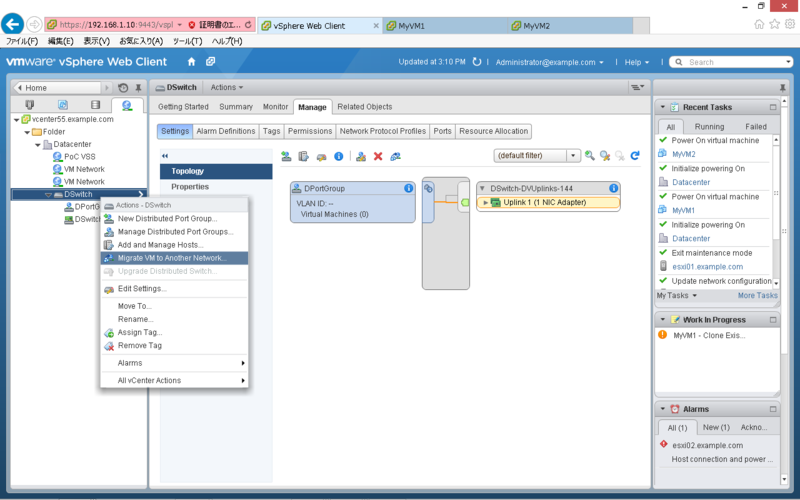Maximize the Work In Progress panel
The width and height of the screenshot is (800, 500).
pos(772,320)
